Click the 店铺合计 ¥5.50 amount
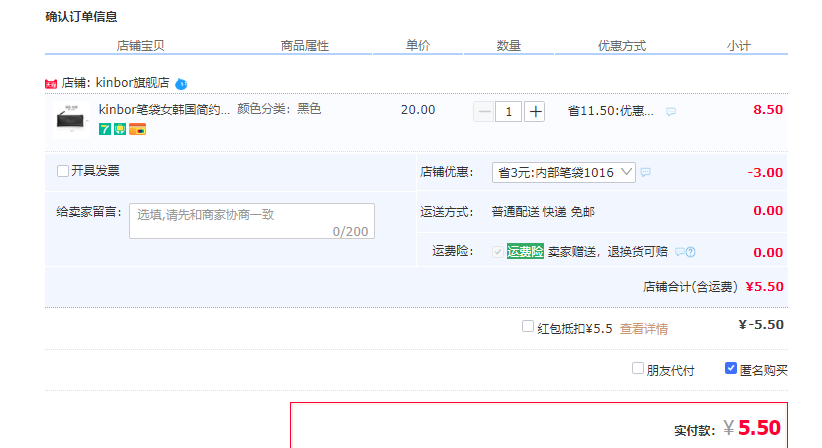The width and height of the screenshot is (822, 448). click(765, 287)
